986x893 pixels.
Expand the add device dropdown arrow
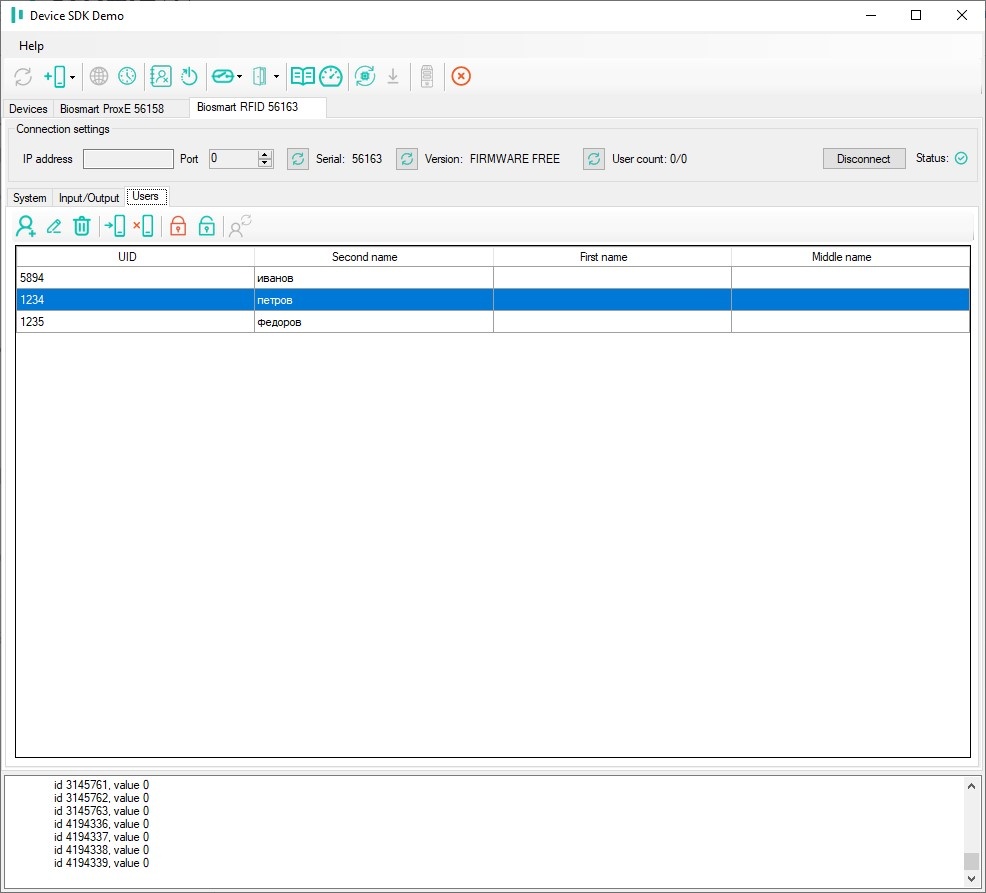(72, 77)
